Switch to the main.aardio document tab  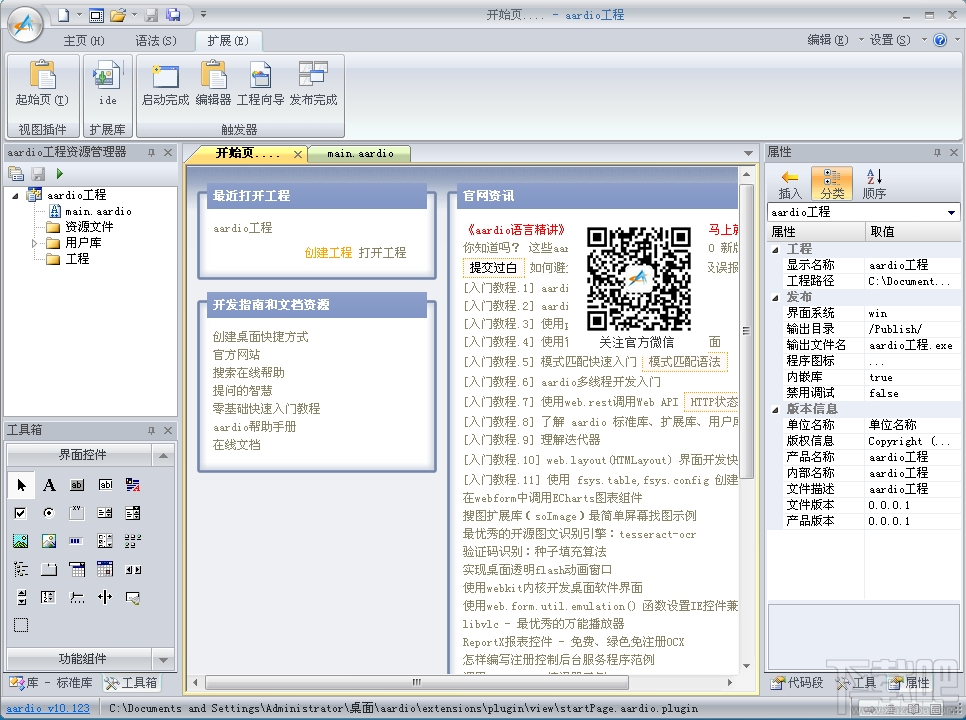click(360, 153)
